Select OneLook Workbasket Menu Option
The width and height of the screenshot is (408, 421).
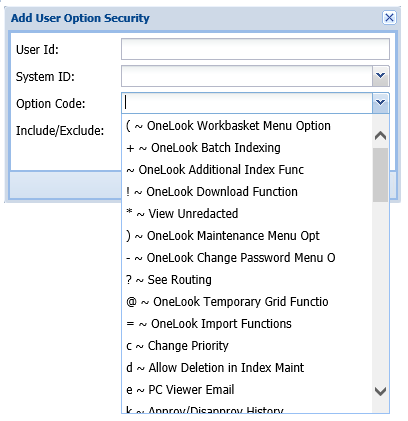pos(247,126)
